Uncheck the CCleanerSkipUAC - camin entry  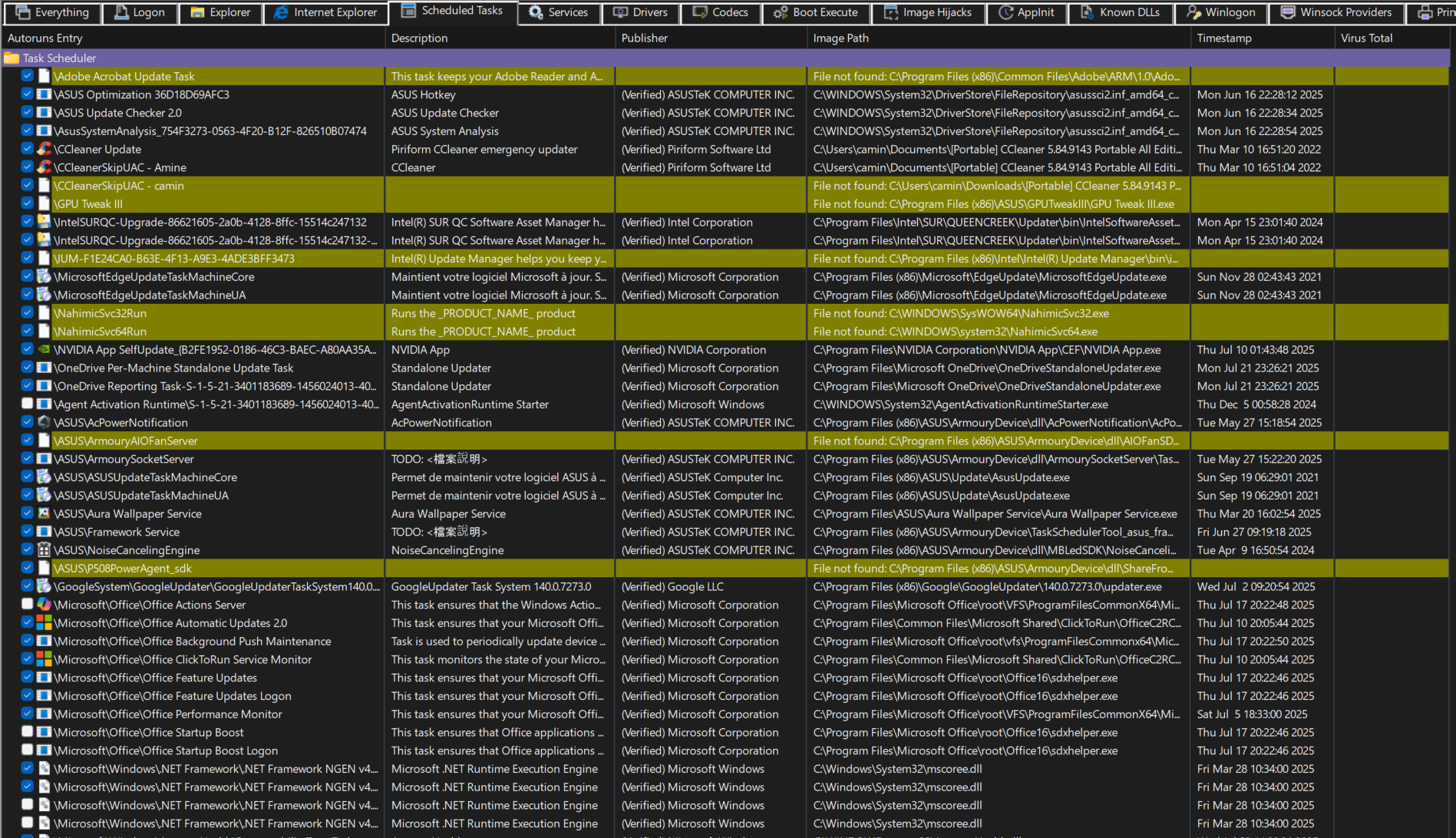(x=27, y=185)
